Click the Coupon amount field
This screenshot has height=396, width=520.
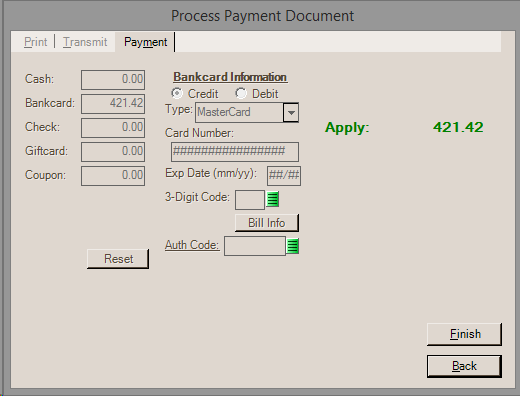point(113,176)
